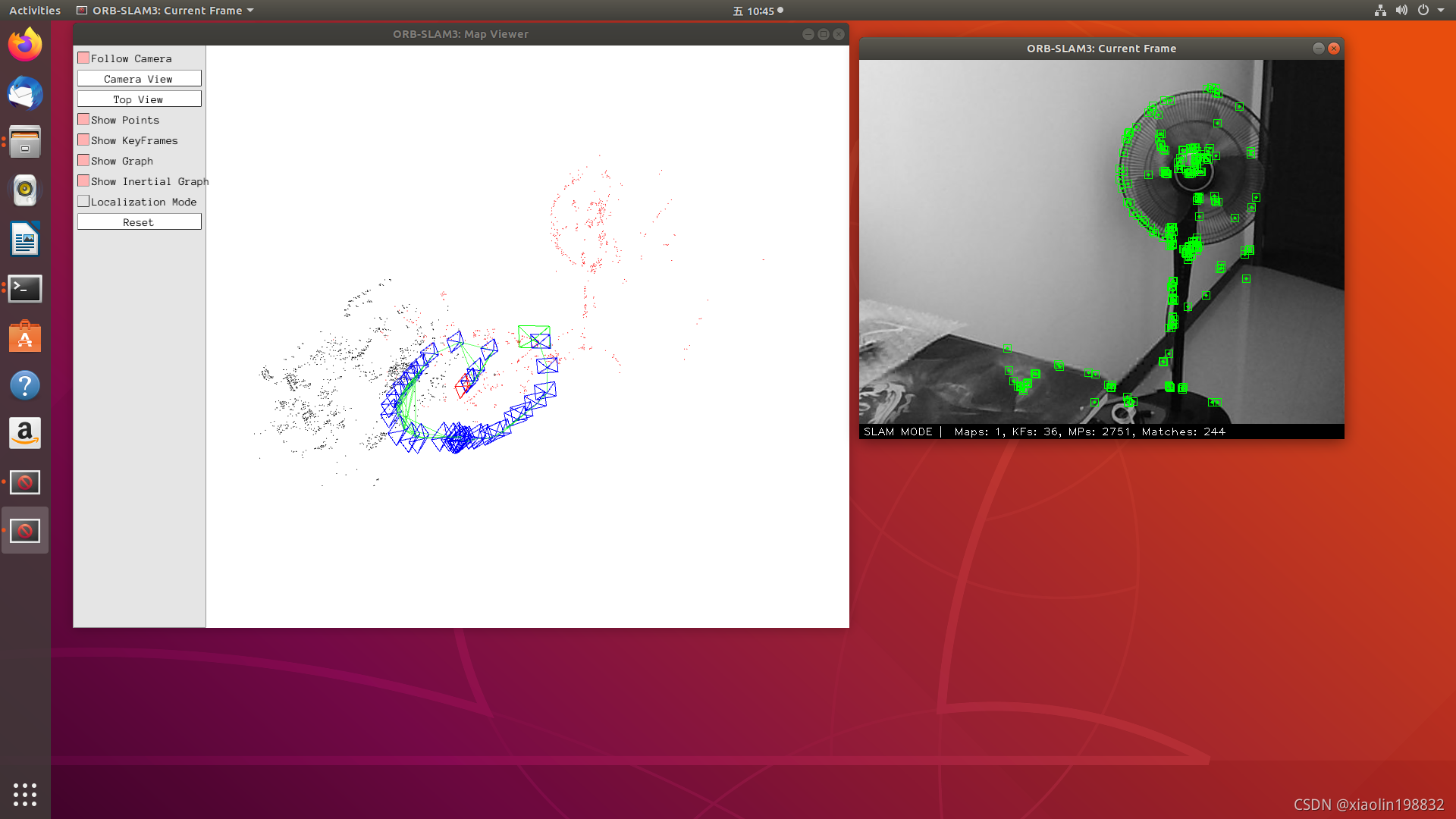
Task: Open the Terminal from the dock
Action: click(25, 288)
